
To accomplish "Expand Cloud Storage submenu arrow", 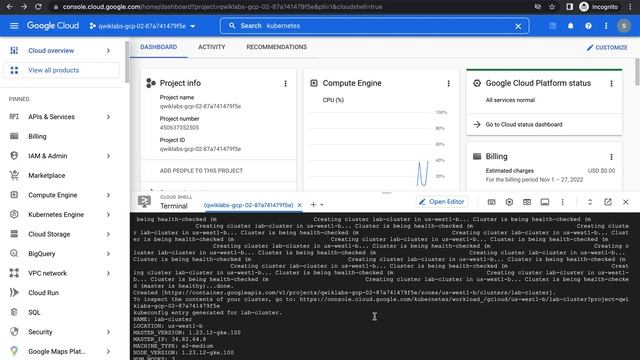I will coord(108,234).
